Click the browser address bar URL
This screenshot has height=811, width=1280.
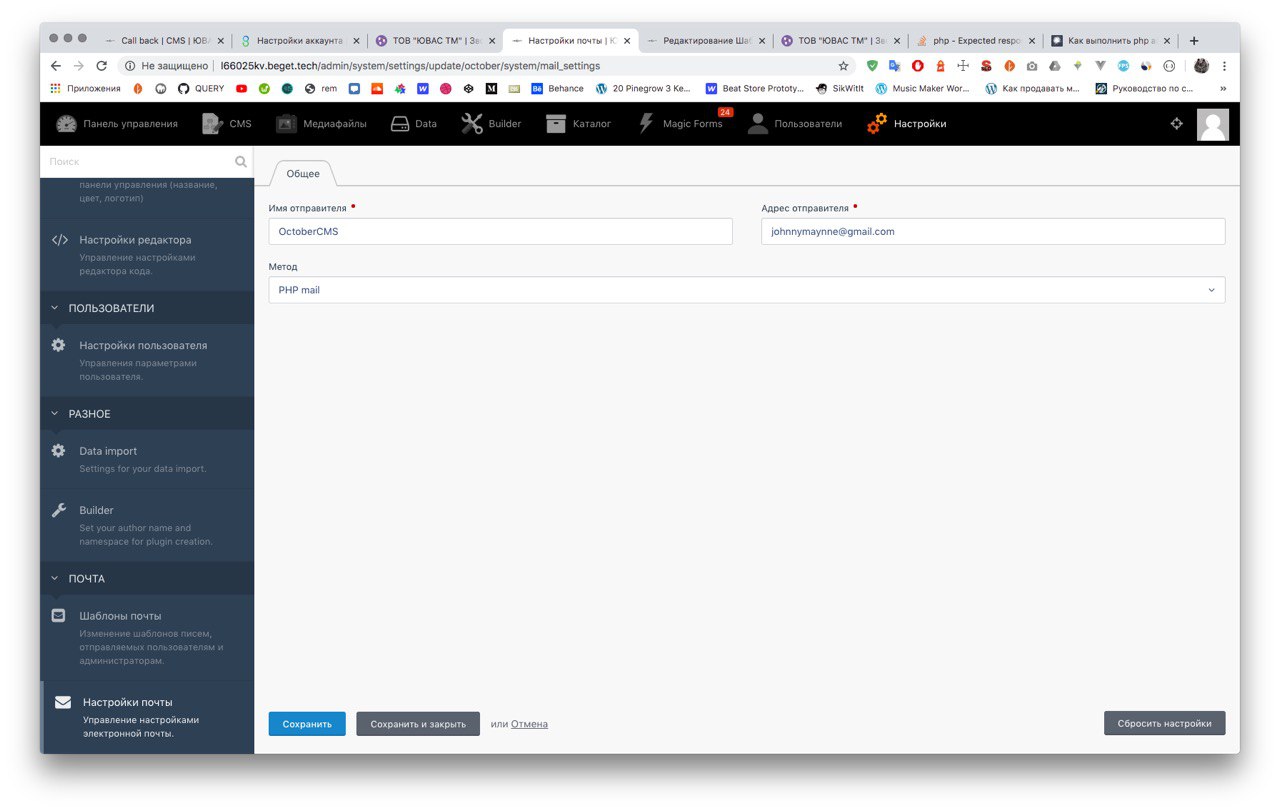coord(410,66)
